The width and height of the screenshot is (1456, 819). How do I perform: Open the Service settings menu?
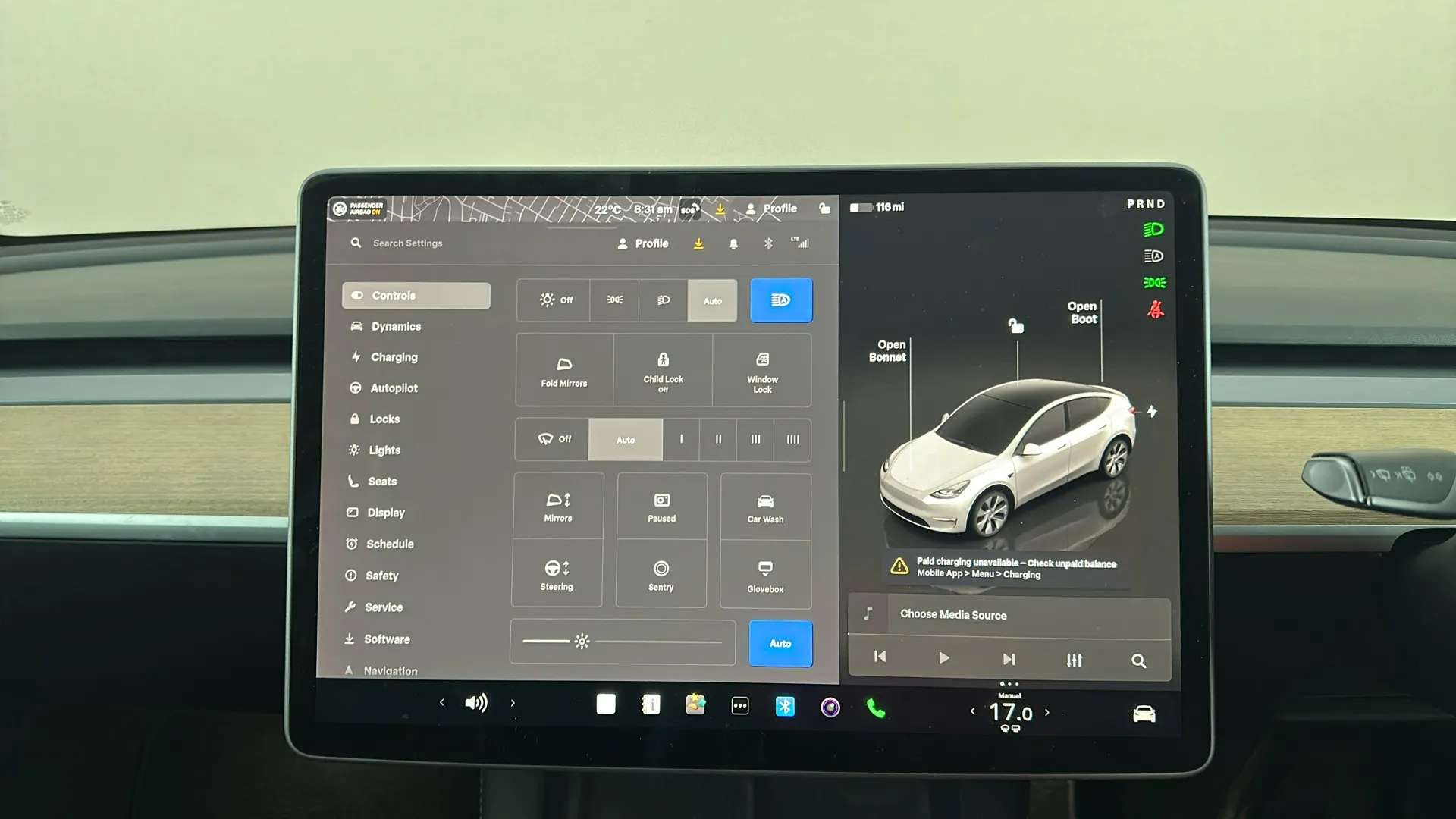[372, 607]
